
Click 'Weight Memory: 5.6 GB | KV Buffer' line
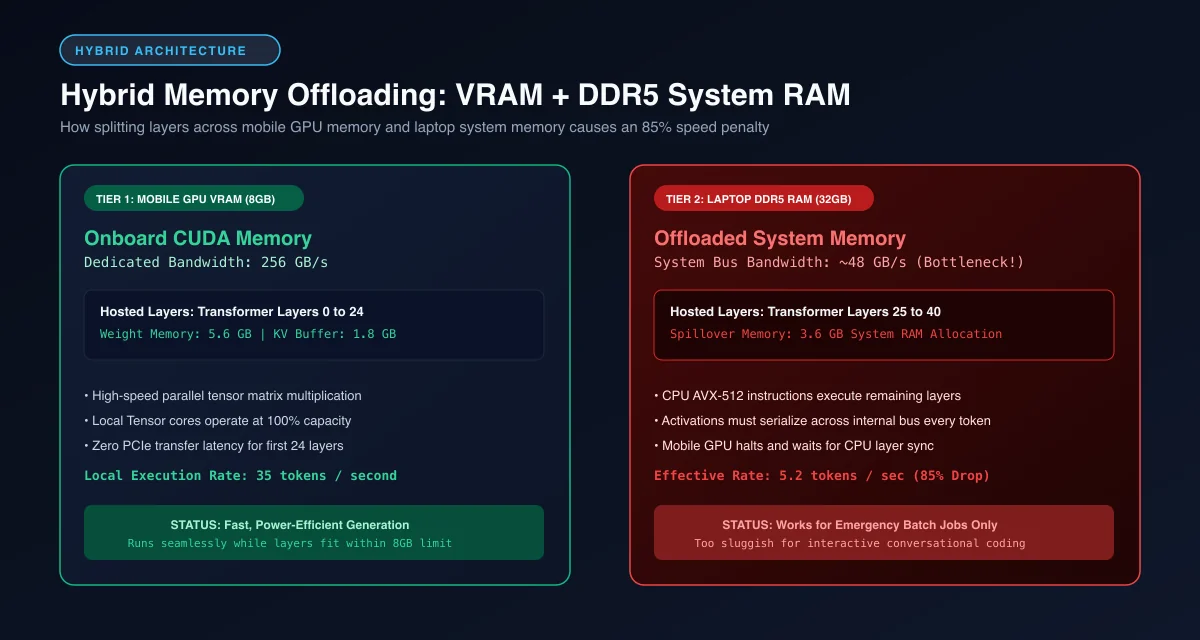[248, 334]
